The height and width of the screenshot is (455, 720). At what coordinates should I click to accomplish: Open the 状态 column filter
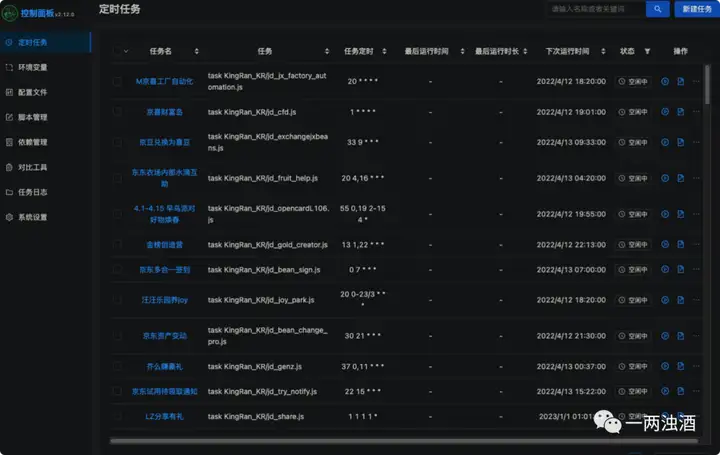click(647, 51)
